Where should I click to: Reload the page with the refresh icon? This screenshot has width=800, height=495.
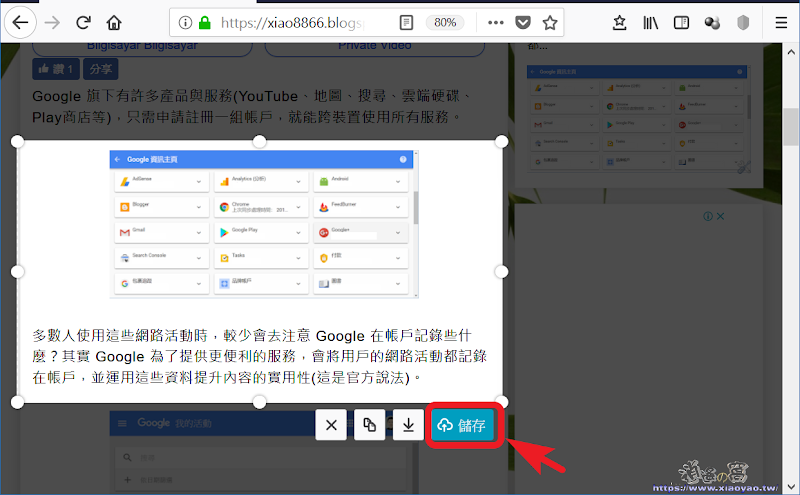[83, 22]
